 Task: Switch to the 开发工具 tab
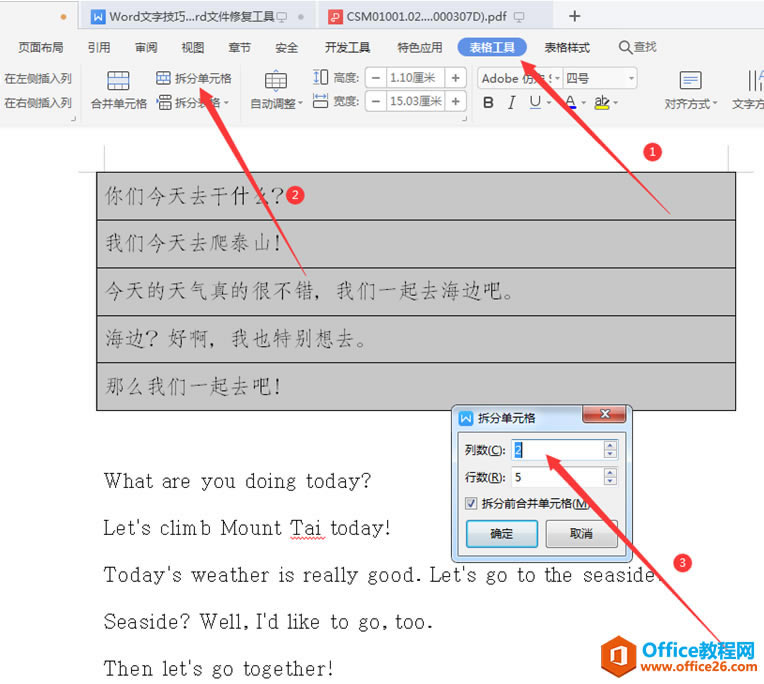pyautogui.click(x=347, y=47)
